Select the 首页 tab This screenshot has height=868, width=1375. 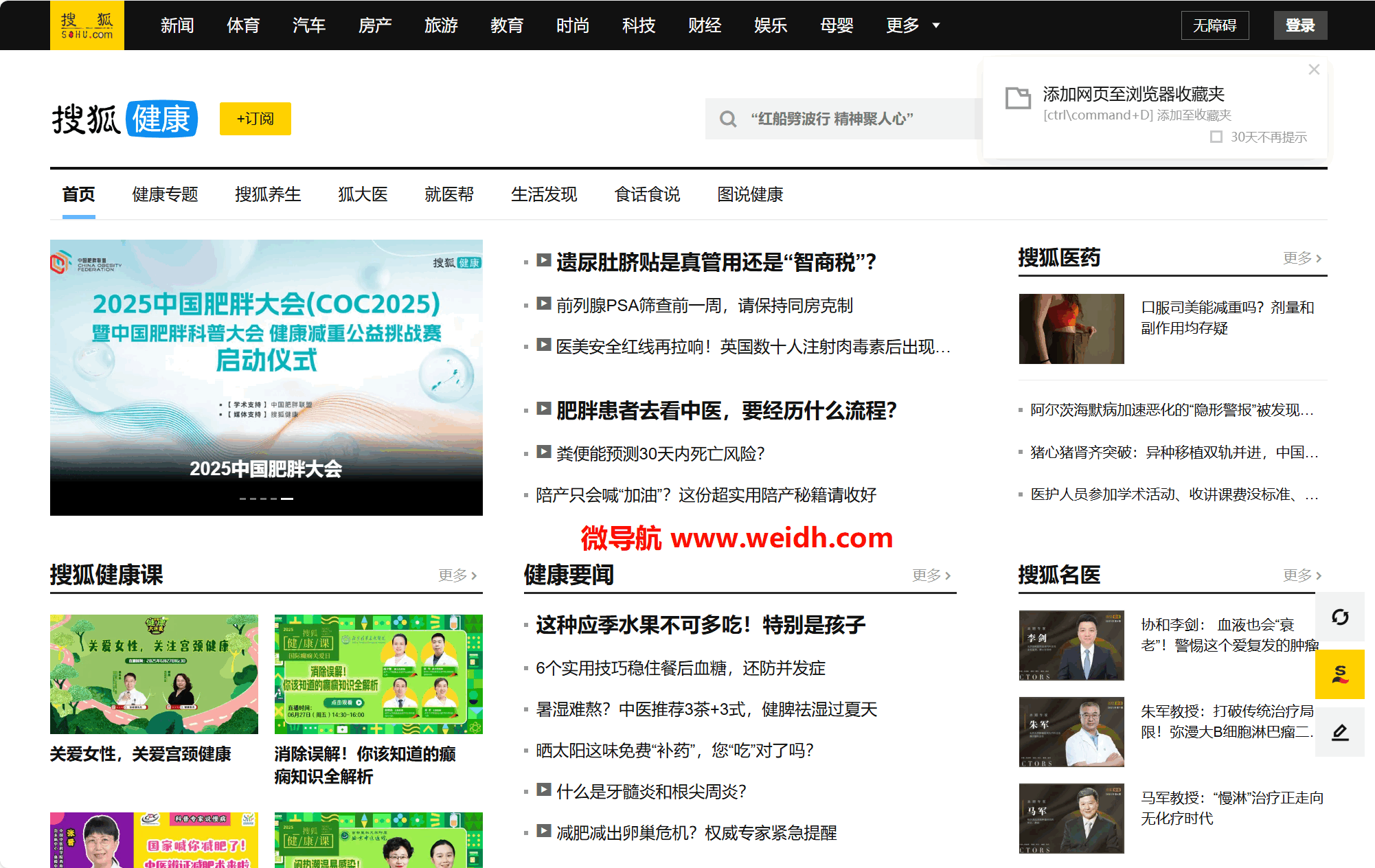click(79, 194)
